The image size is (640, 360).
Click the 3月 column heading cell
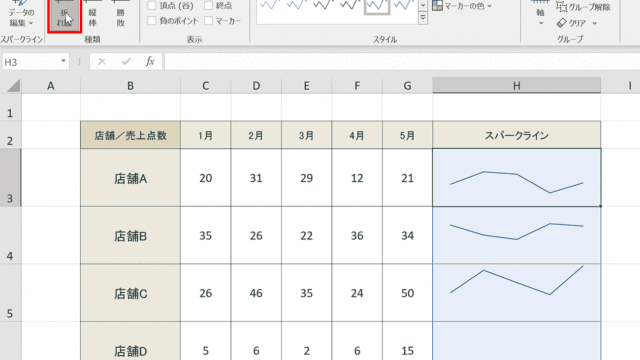(307, 135)
